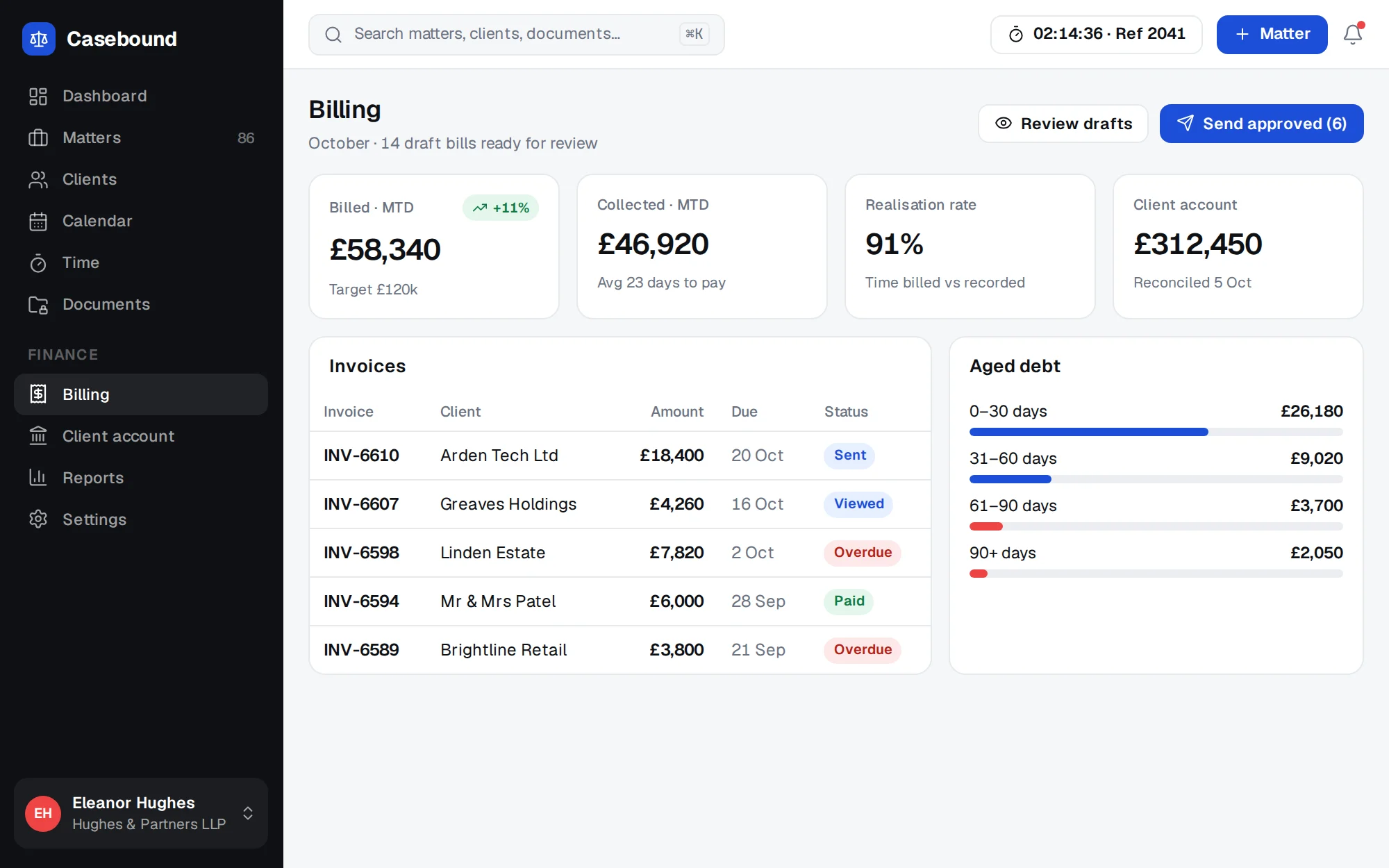This screenshot has height=868, width=1389.
Task: Click the Client account bank icon
Action: 38,436
